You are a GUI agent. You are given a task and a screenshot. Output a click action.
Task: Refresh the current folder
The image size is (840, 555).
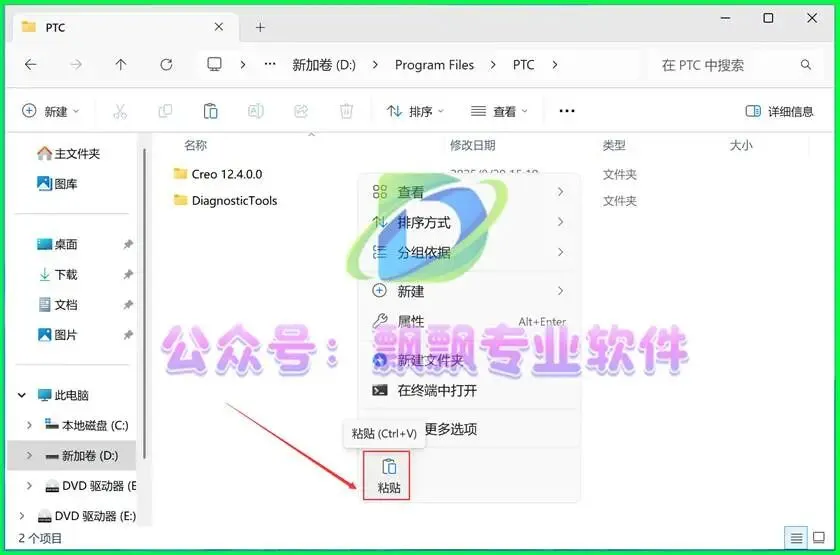tap(167, 65)
